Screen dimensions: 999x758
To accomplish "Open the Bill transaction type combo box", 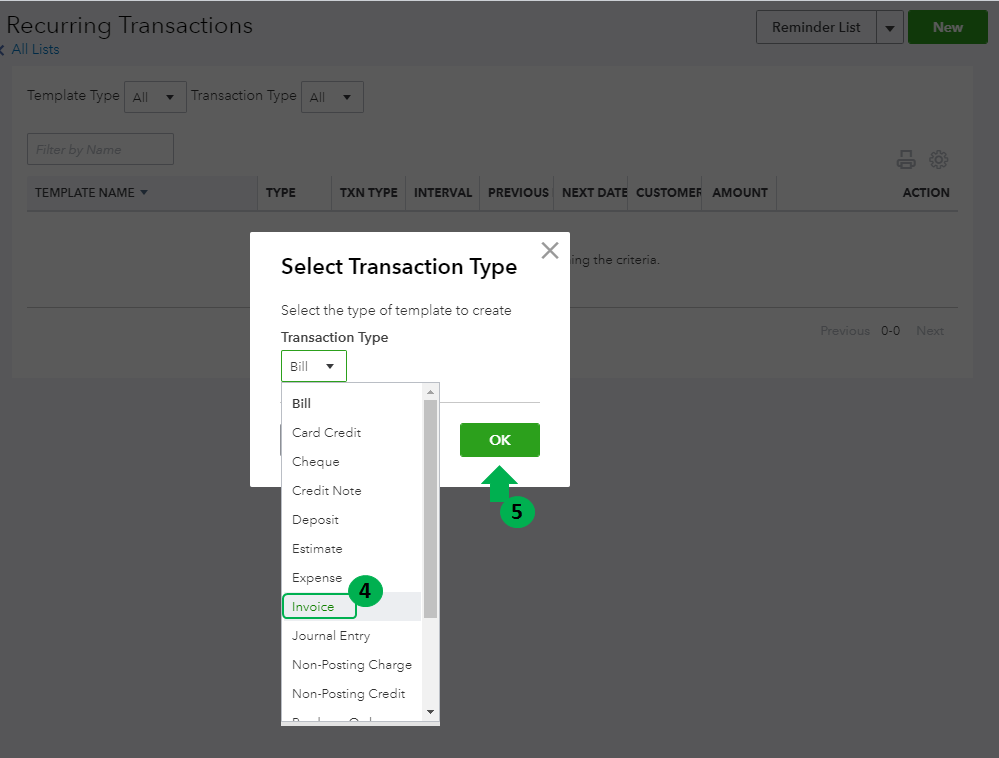I will (313, 366).
